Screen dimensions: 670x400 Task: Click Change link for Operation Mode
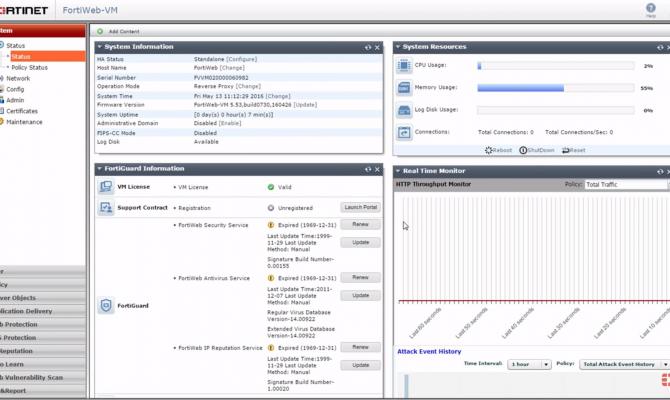pos(248,86)
